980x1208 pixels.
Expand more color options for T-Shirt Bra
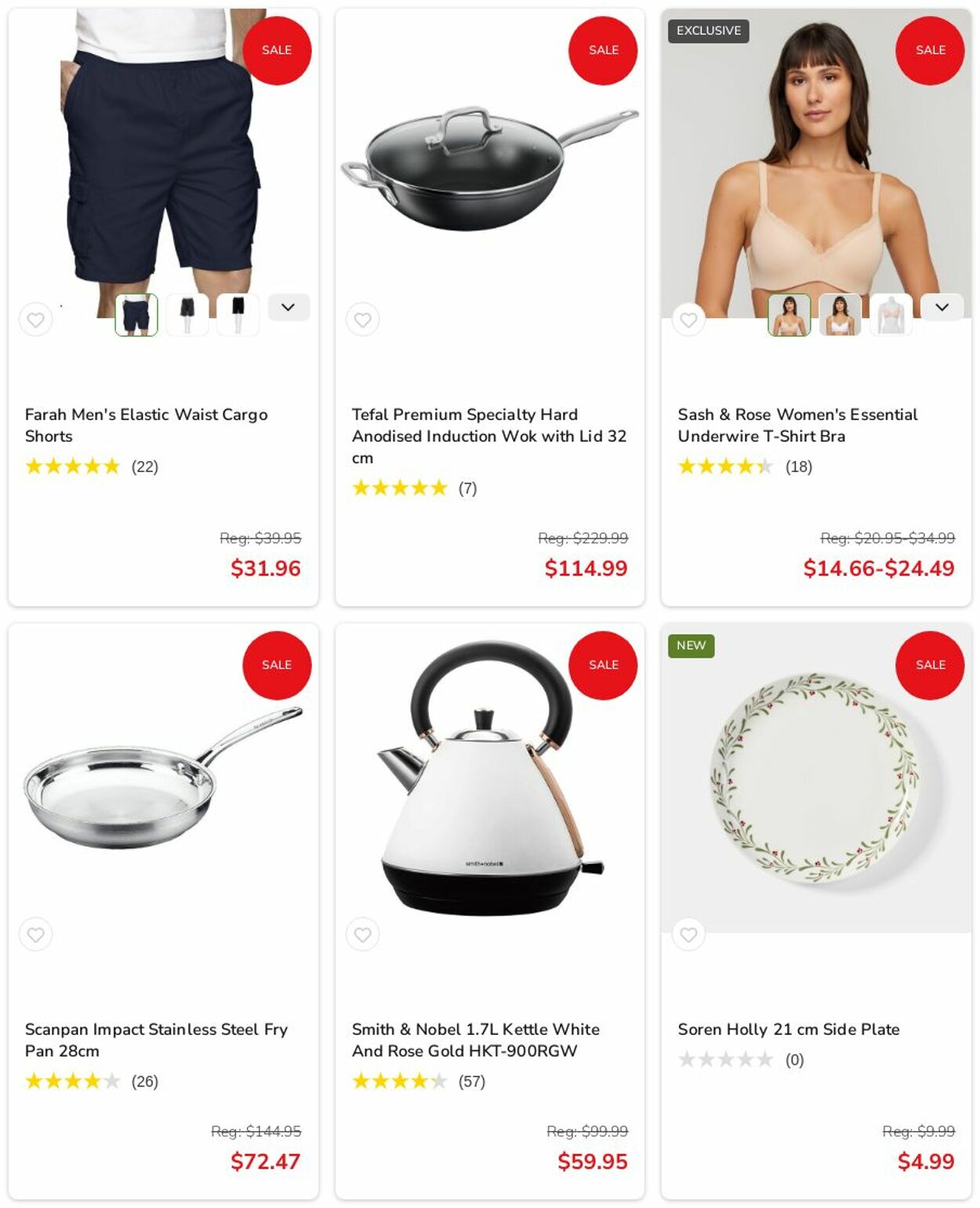(942, 307)
